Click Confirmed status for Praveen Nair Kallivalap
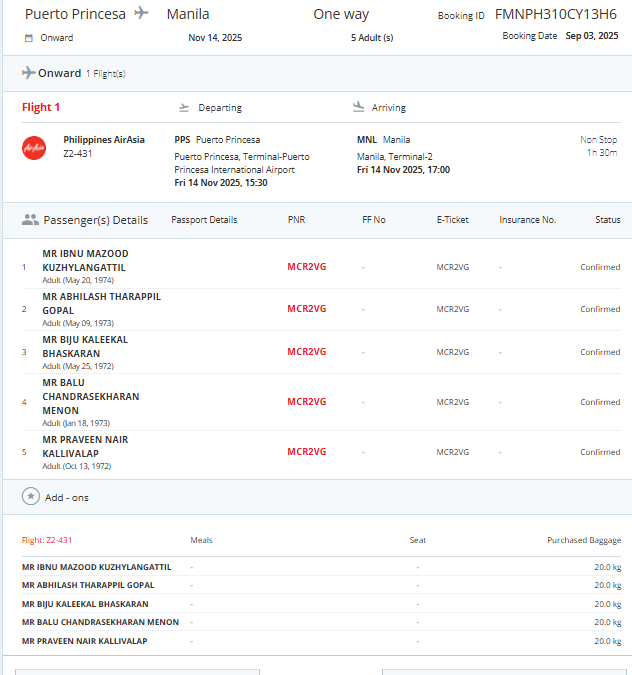 coord(600,452)
